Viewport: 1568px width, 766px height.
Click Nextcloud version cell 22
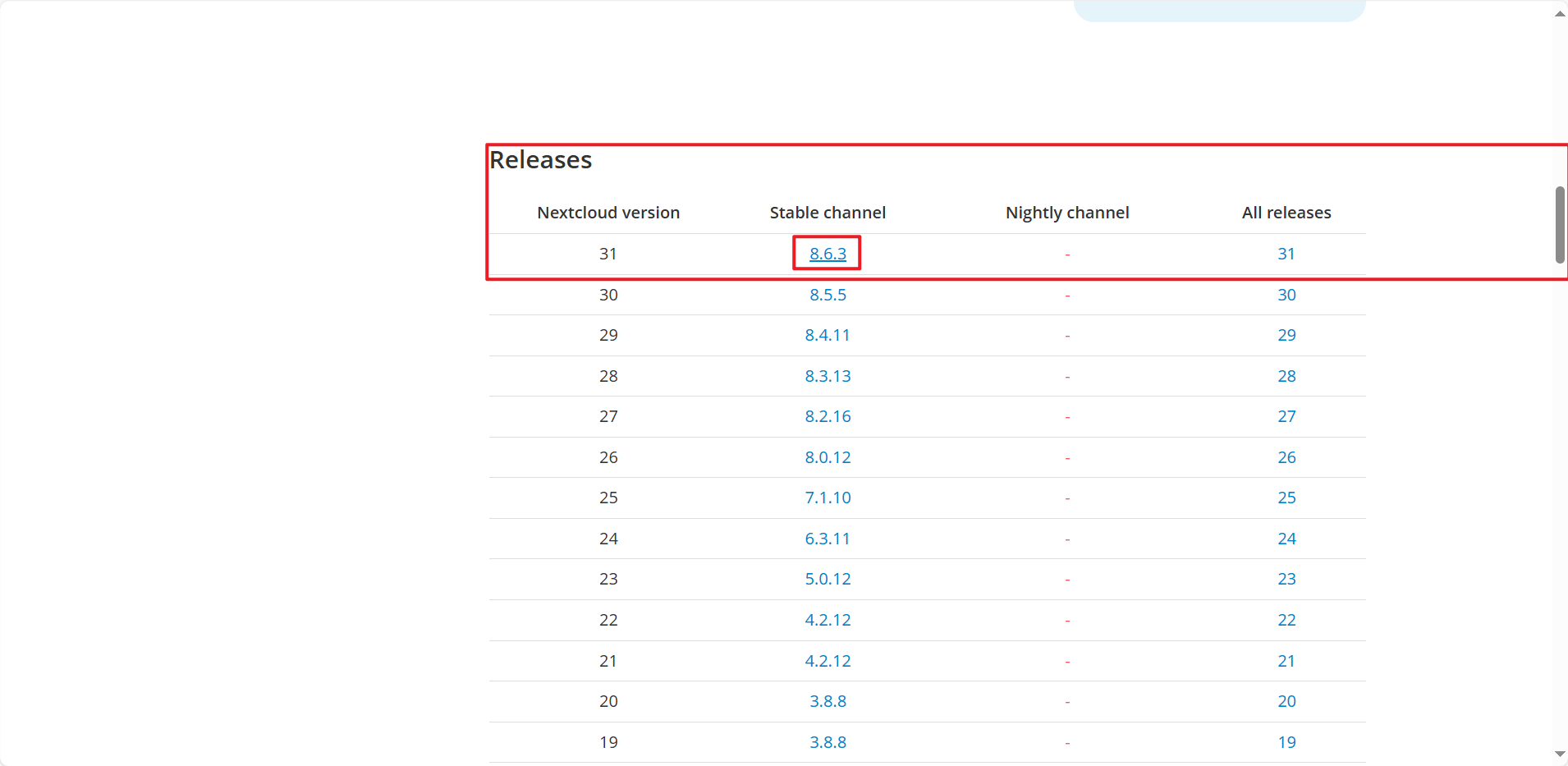coord(608,620)
